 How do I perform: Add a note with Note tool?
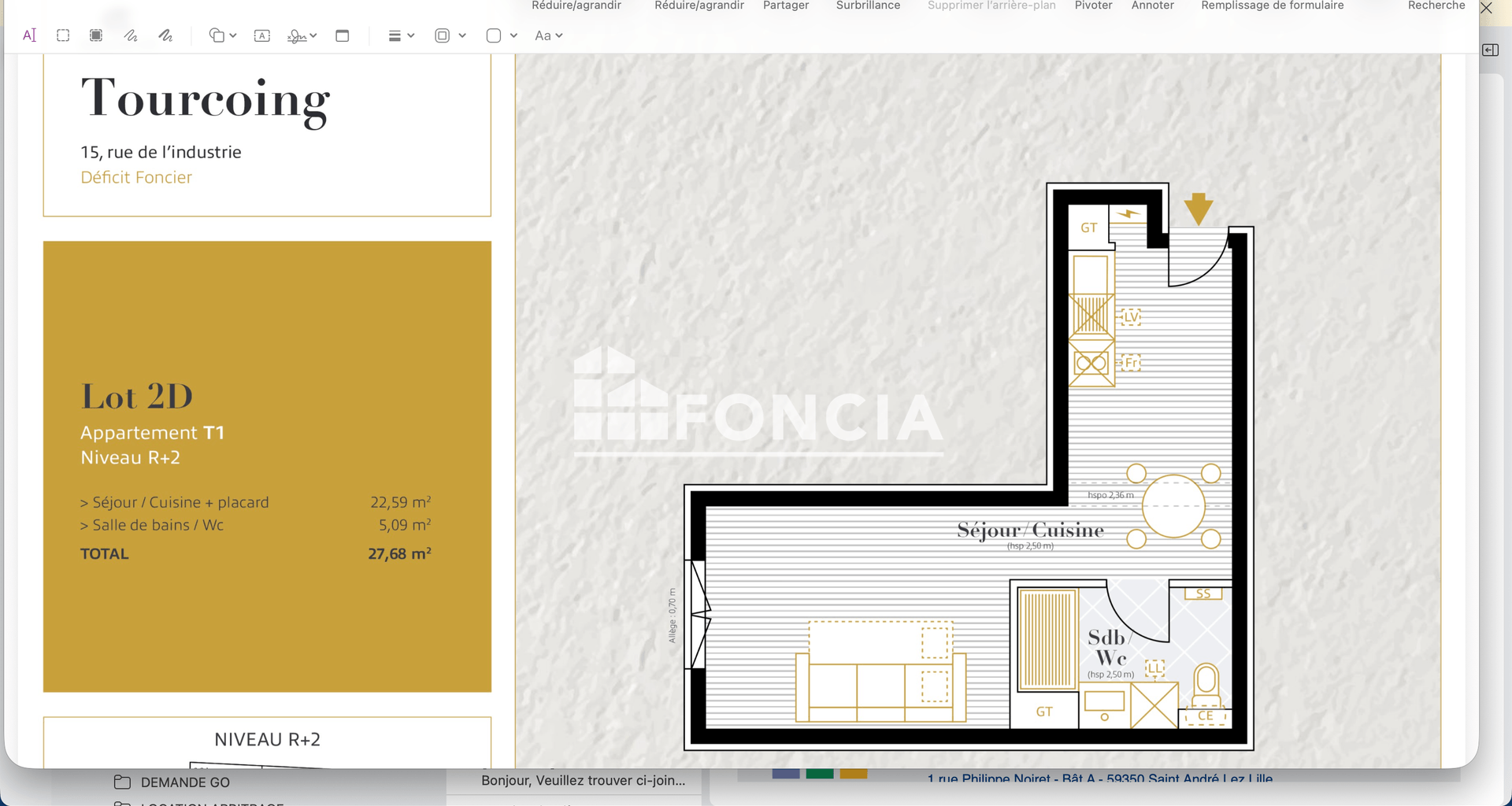tap(343, 35)
